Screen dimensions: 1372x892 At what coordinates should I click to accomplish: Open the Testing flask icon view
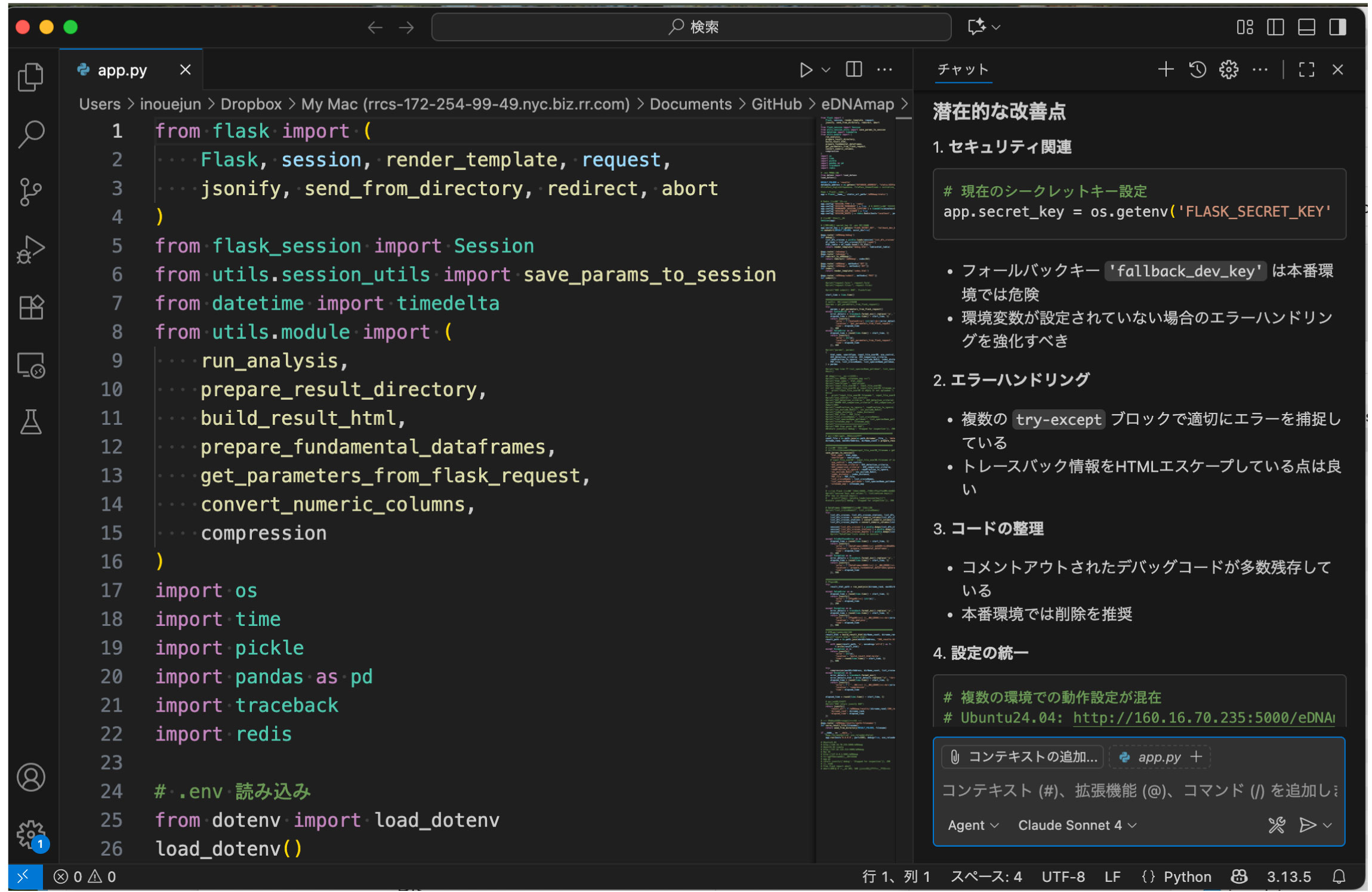click(x=30, y=422)
